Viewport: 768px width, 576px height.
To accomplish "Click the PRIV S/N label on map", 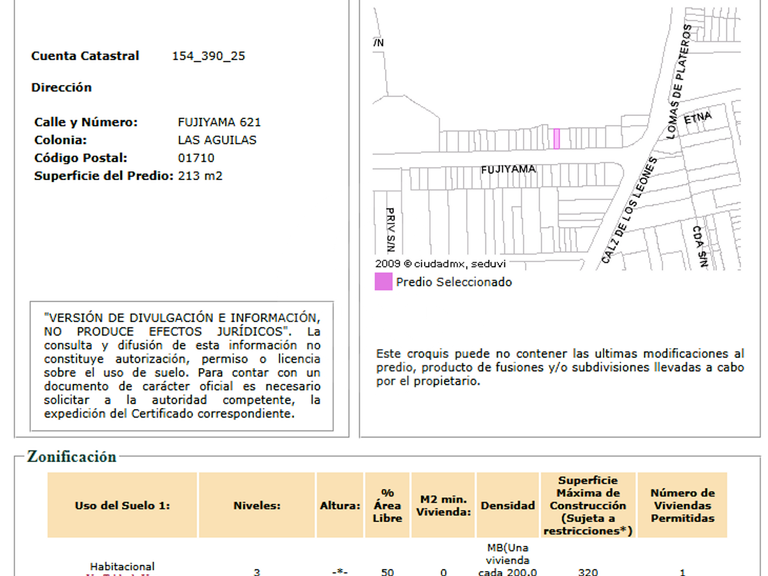I will click(390, 230).
